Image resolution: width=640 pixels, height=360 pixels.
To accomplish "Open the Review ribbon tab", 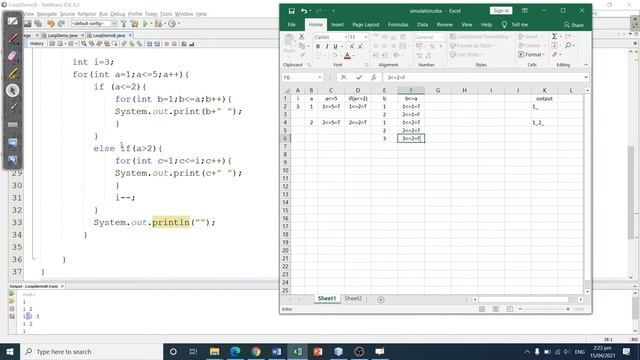I will tap(444, 25).
